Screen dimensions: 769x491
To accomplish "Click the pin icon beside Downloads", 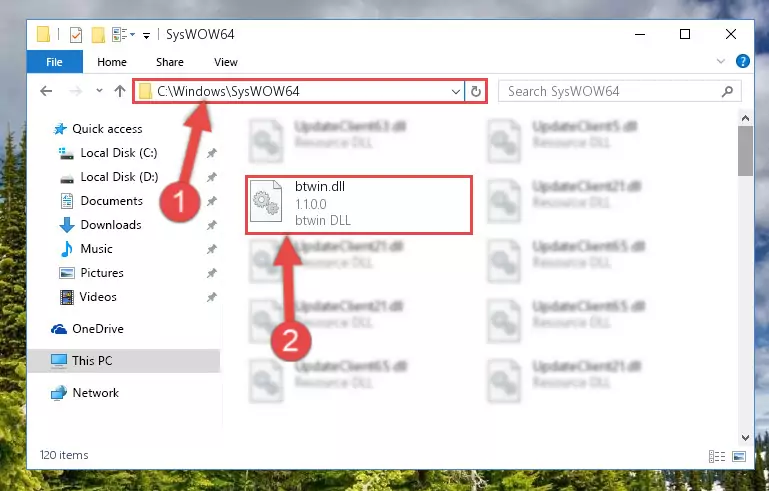I will click(x=211, y=225).
